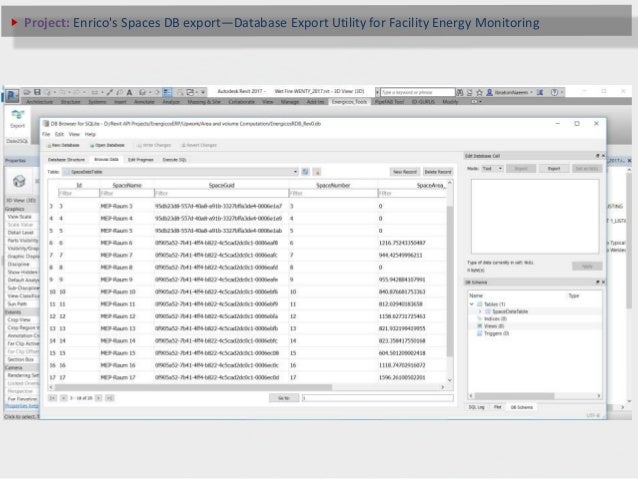Click the thin lines icon in Revit toolbar

pos(167,92)
